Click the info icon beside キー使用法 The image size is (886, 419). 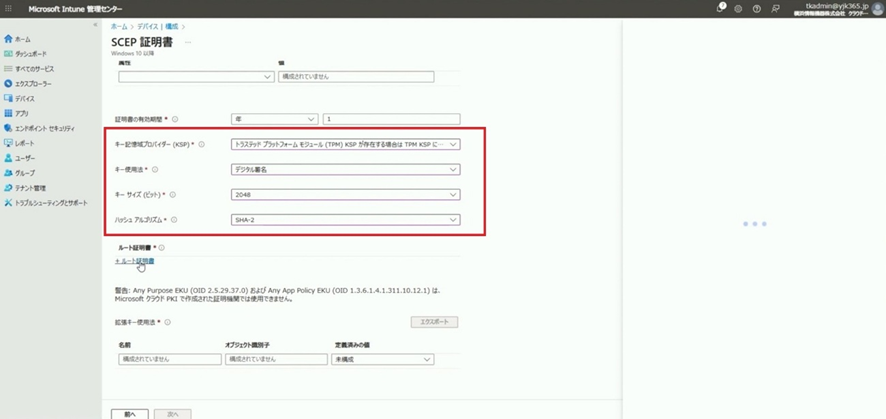[155, 170]
